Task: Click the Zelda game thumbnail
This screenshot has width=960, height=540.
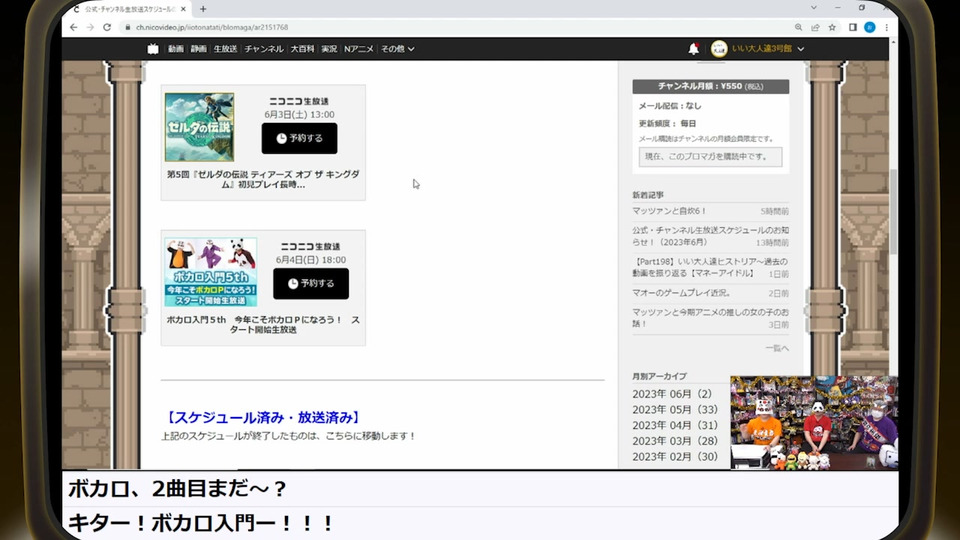Action: (200, 127)
